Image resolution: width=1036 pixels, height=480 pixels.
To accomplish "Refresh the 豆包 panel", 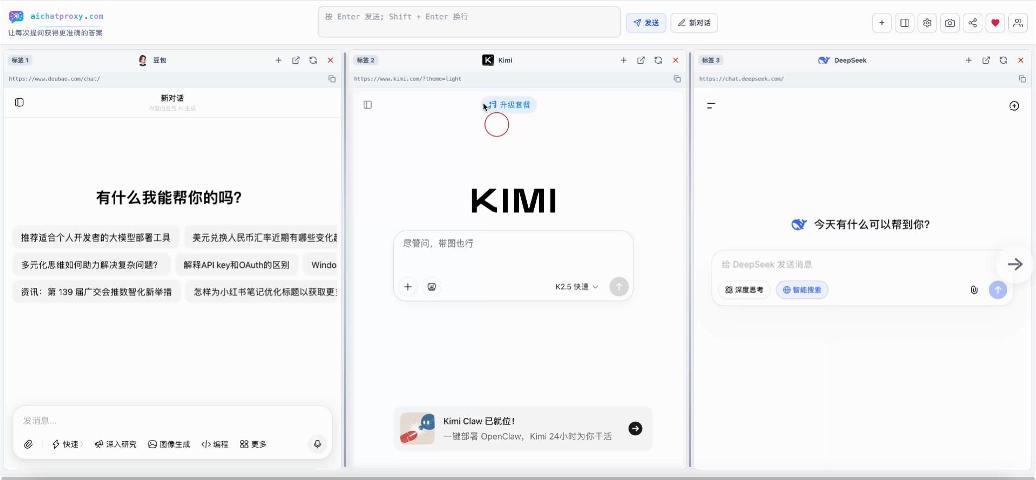I will (x=313, y=60).
